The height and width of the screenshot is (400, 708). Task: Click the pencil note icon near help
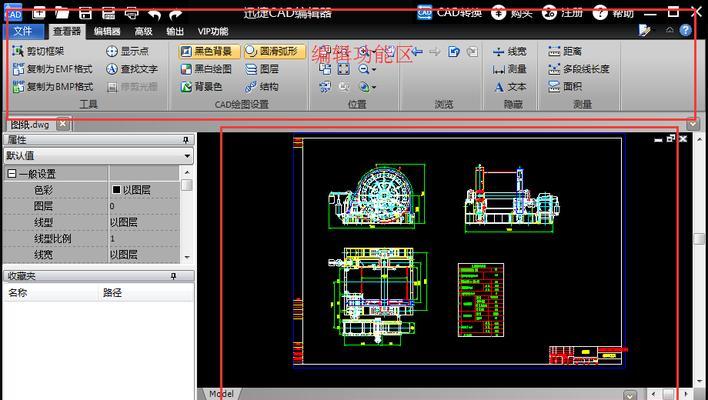pyautogui.click(x=645, y=31)
